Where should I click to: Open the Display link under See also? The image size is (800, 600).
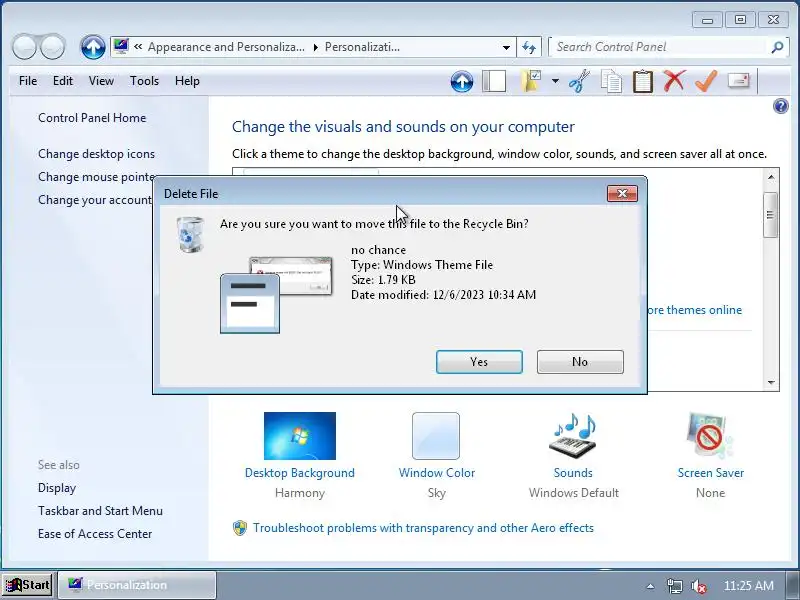tap(57, 488)
